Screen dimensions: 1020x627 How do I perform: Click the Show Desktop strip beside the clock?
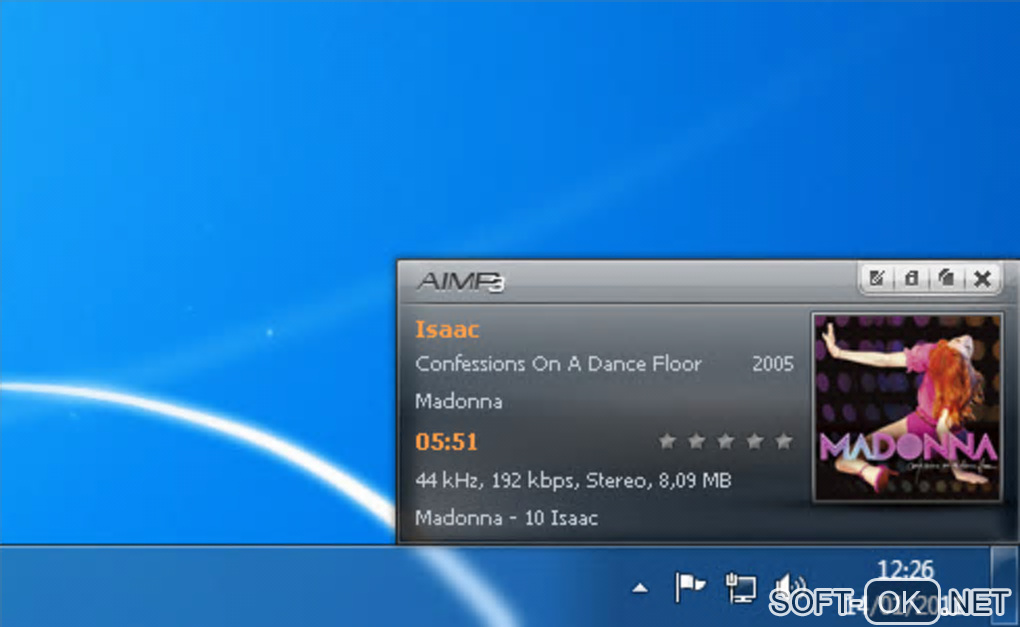[x=1004, y=587]
